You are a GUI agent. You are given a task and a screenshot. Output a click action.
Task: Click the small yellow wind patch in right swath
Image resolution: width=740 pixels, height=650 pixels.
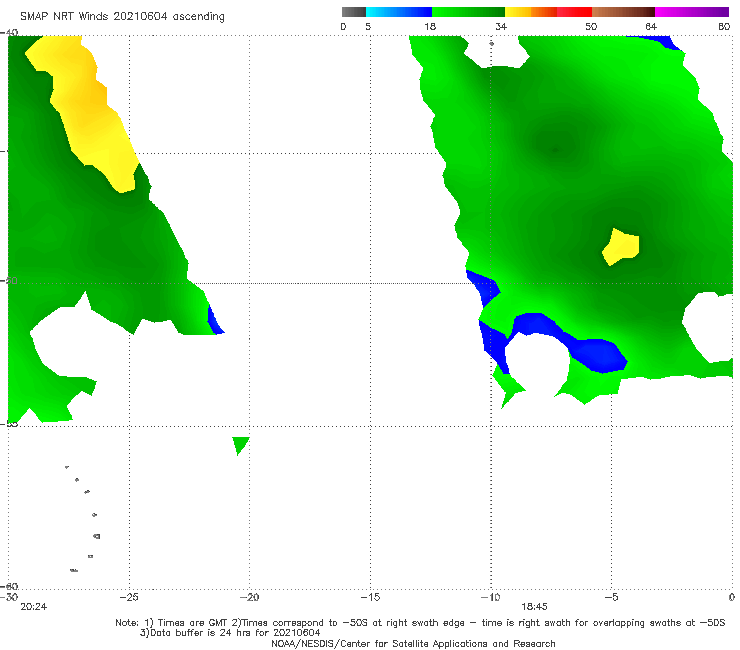tap(621, 247)
